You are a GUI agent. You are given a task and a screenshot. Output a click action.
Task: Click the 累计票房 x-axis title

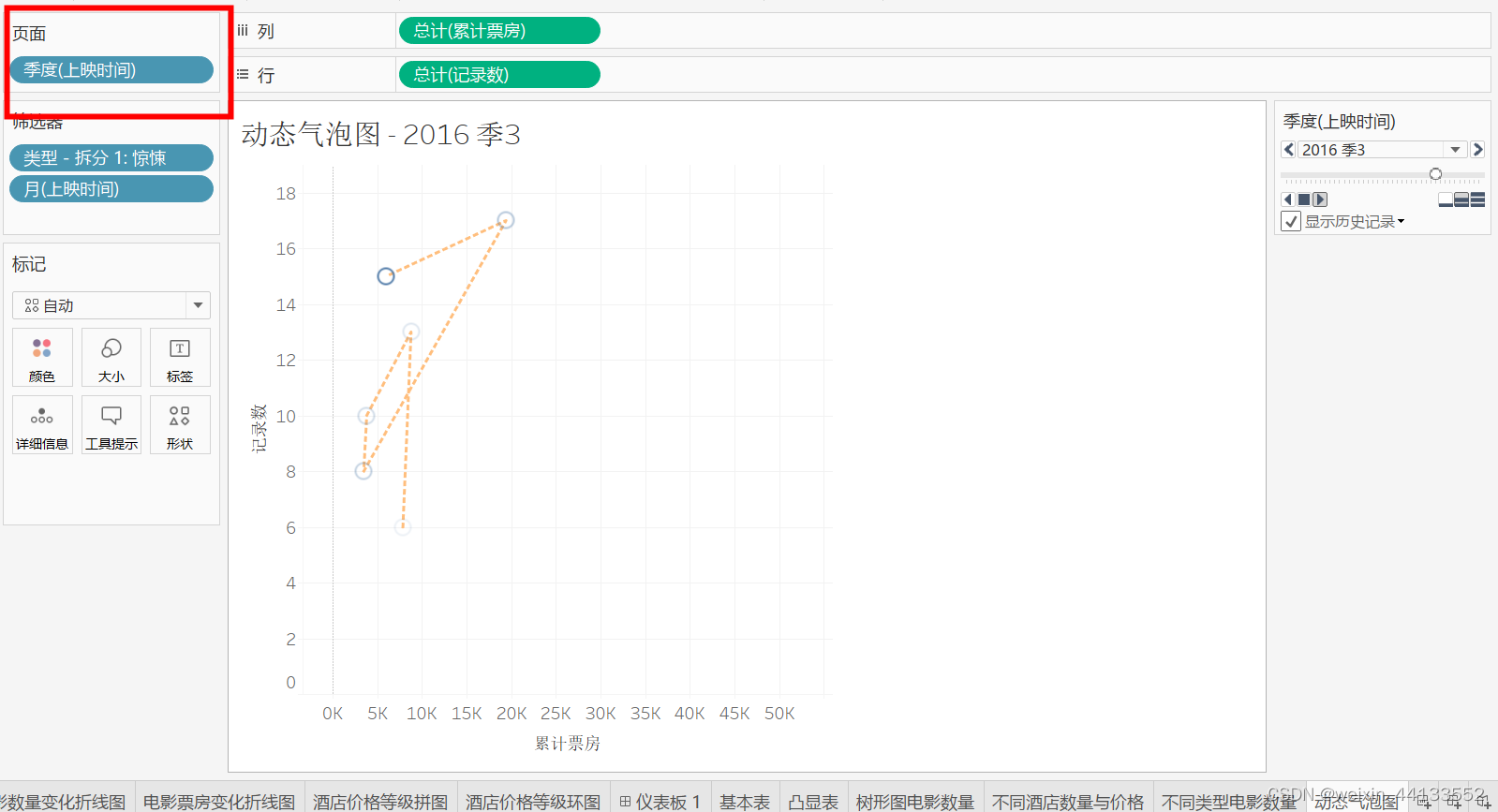568,744
